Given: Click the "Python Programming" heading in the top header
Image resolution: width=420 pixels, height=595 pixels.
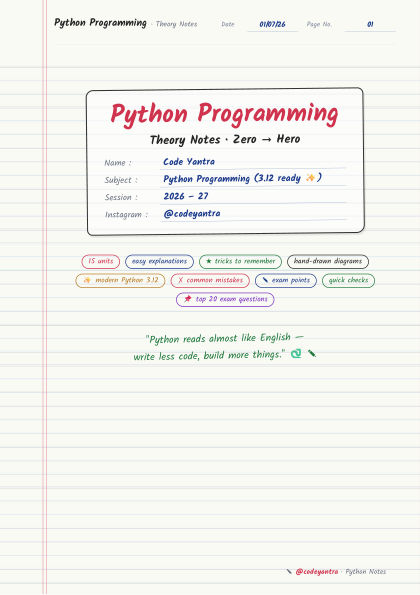Looking at the screenshot, I should click(100, 23).
